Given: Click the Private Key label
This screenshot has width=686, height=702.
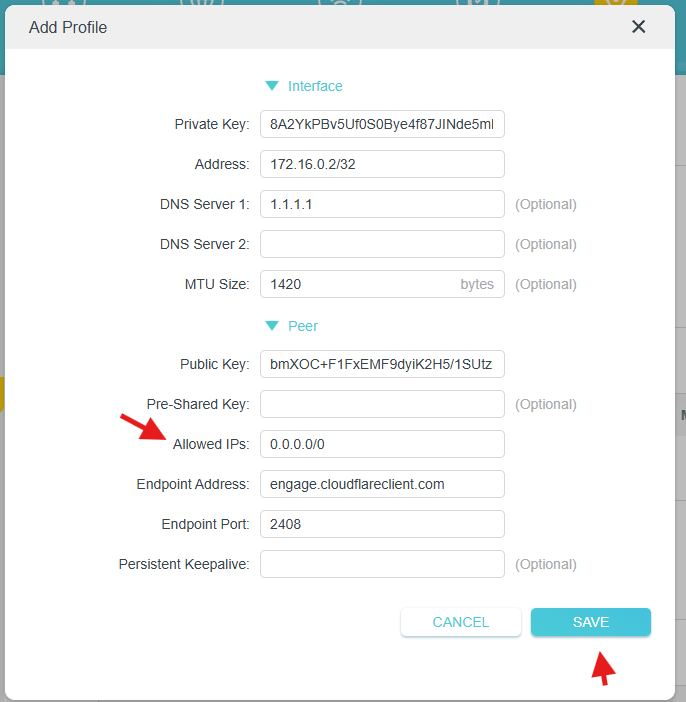Looking at the screenshot, I should (x=212, y=124).
